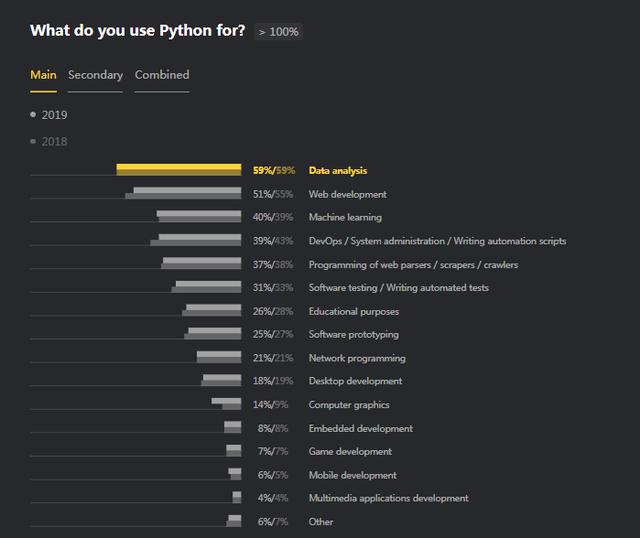The height and width of the screenshot is (538, 640).
Task: Select the Web development bar
Action: click(183, 193)
